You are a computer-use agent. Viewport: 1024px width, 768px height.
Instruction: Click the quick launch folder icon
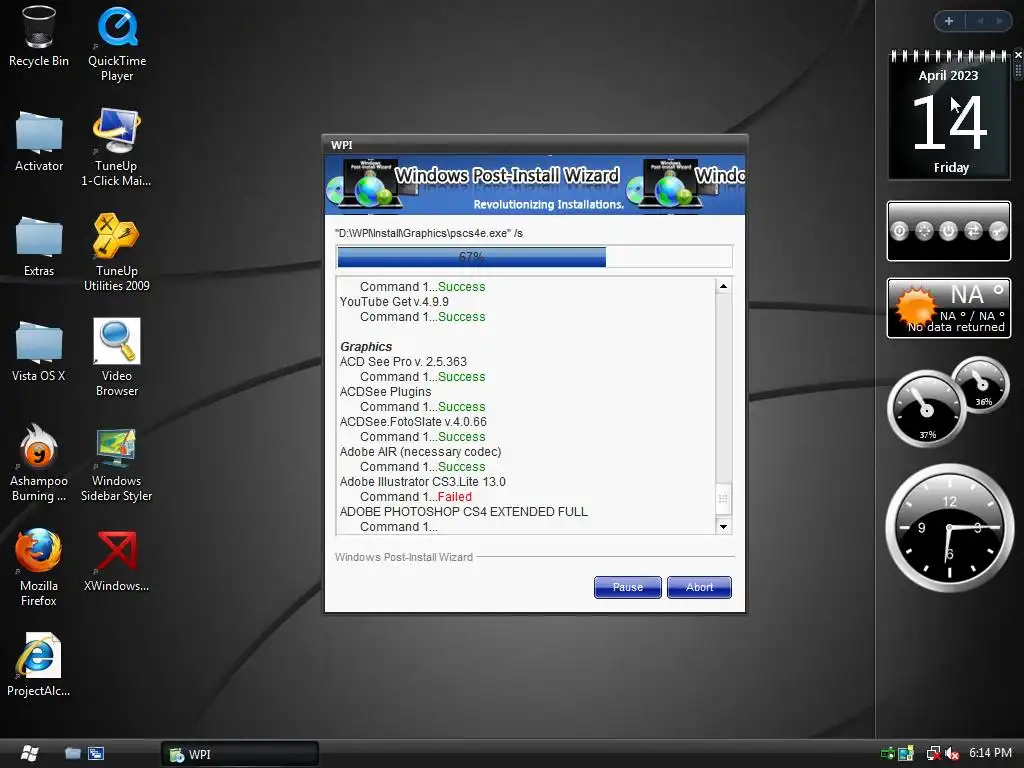click(72, 754)
